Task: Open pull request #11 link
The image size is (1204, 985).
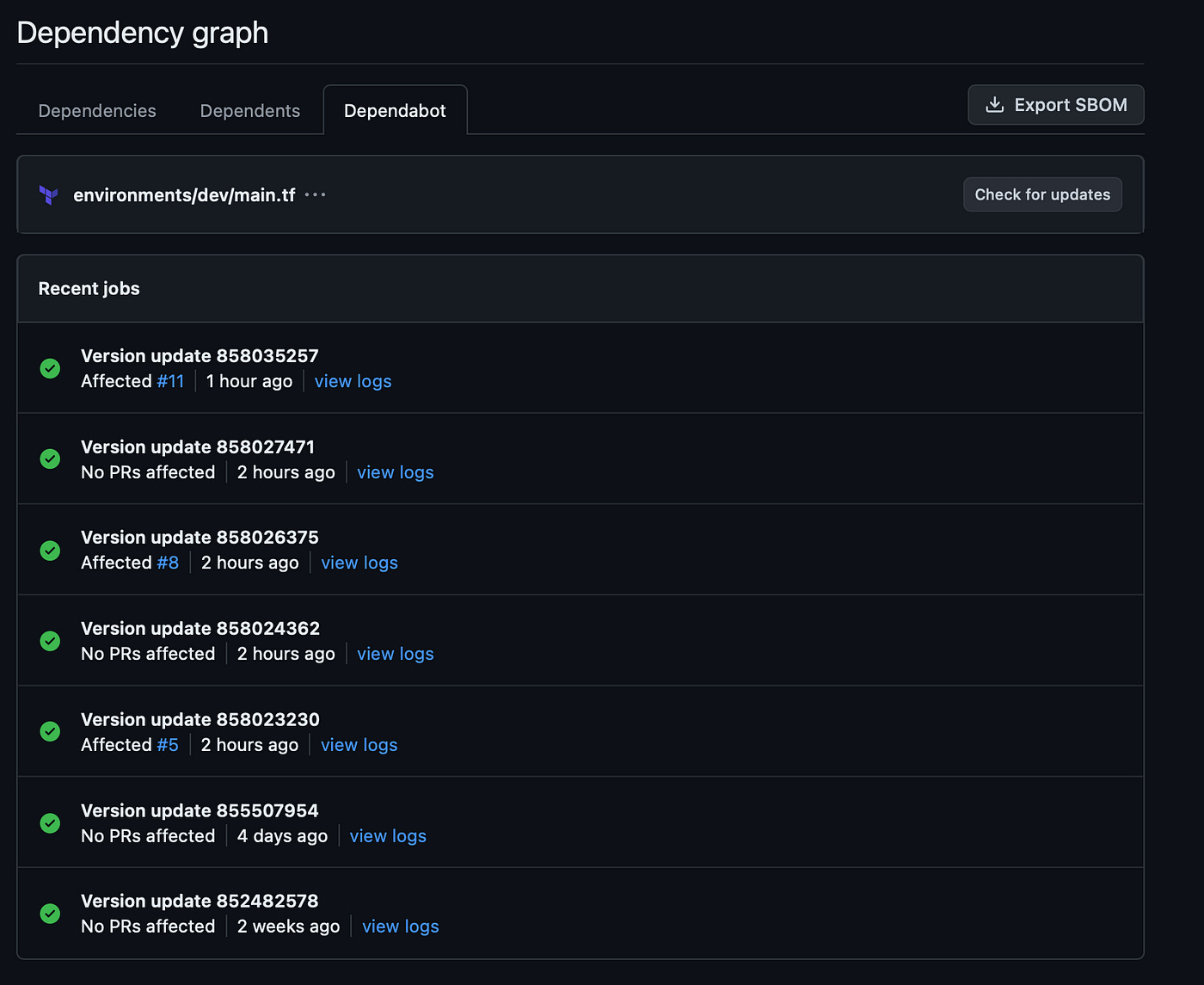Action: pyautogui.click(x=170, y=381)
